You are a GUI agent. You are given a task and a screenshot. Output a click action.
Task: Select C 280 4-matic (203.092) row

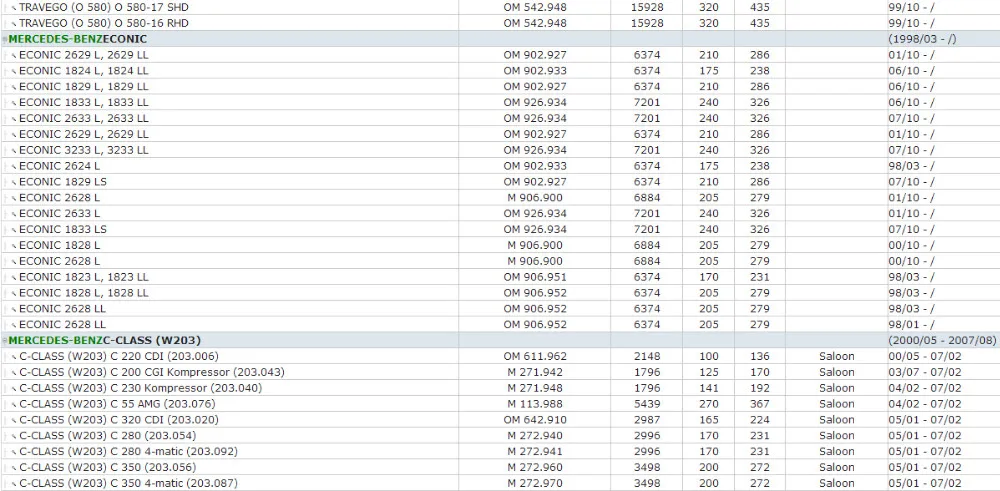500,451
